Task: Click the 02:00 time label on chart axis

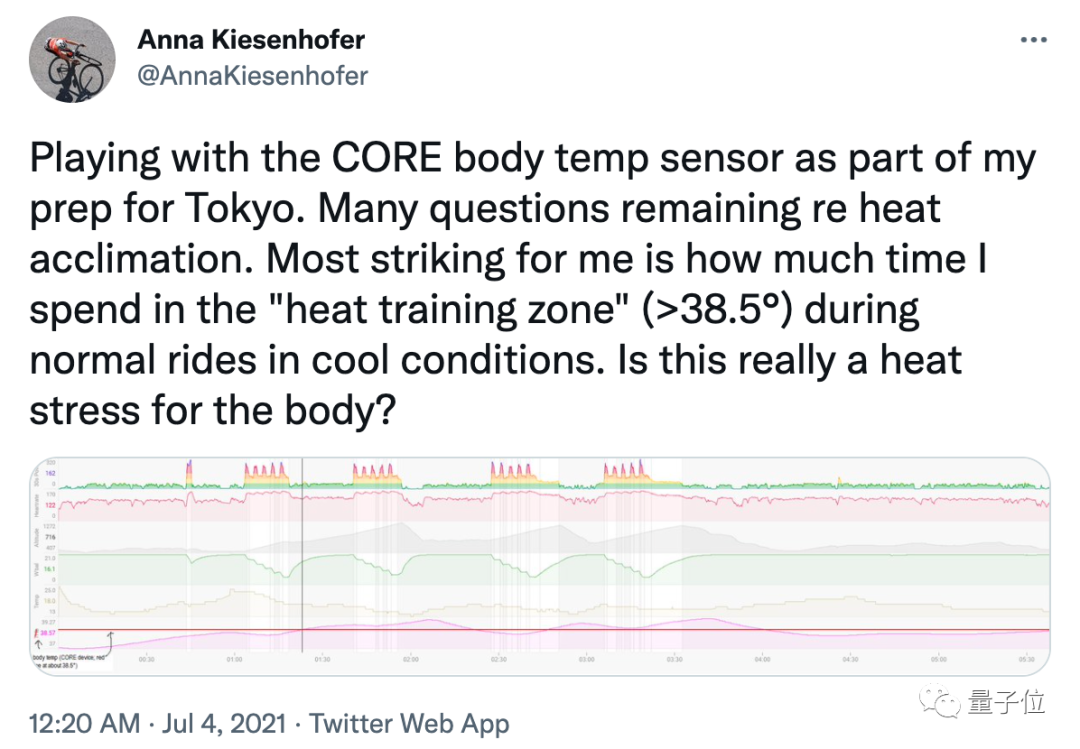Action: (410, 660)
